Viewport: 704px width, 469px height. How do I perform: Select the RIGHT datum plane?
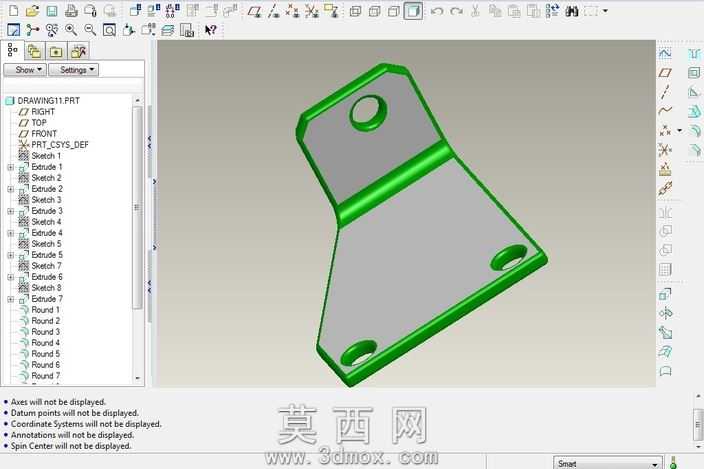37,112
